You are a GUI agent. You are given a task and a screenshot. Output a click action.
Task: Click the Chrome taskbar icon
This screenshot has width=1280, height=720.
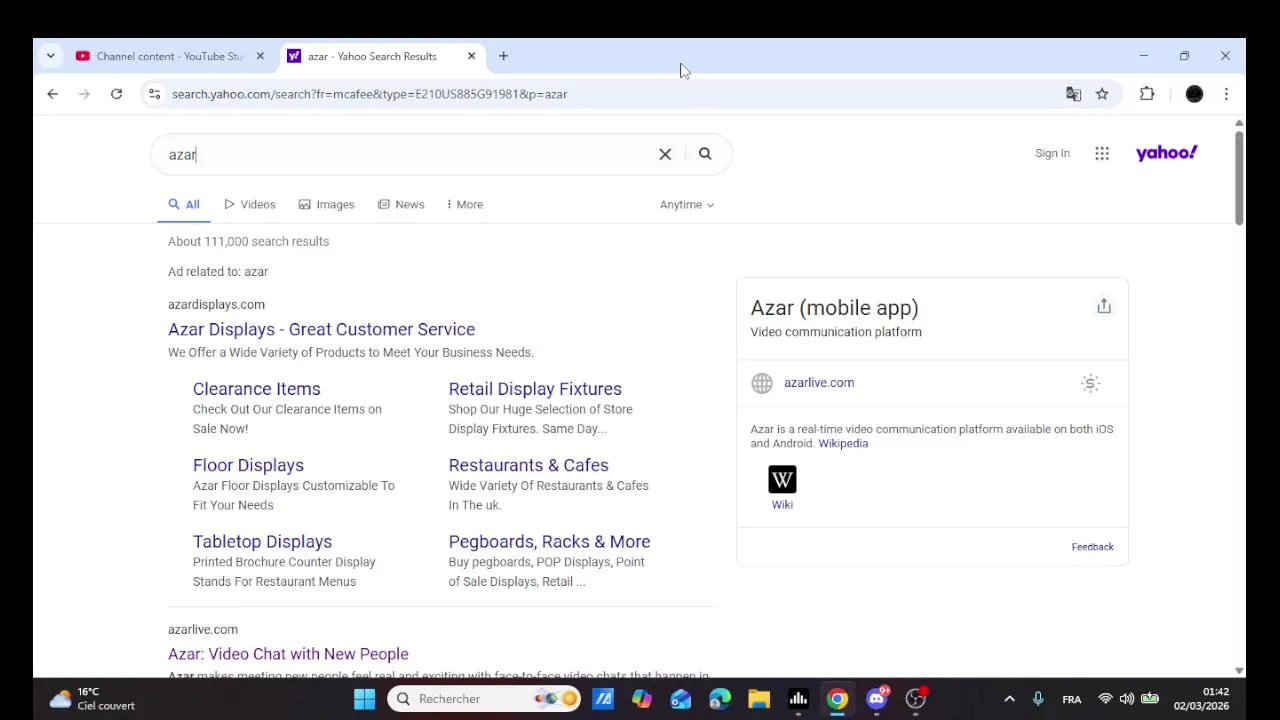click(x=837, y=699)
